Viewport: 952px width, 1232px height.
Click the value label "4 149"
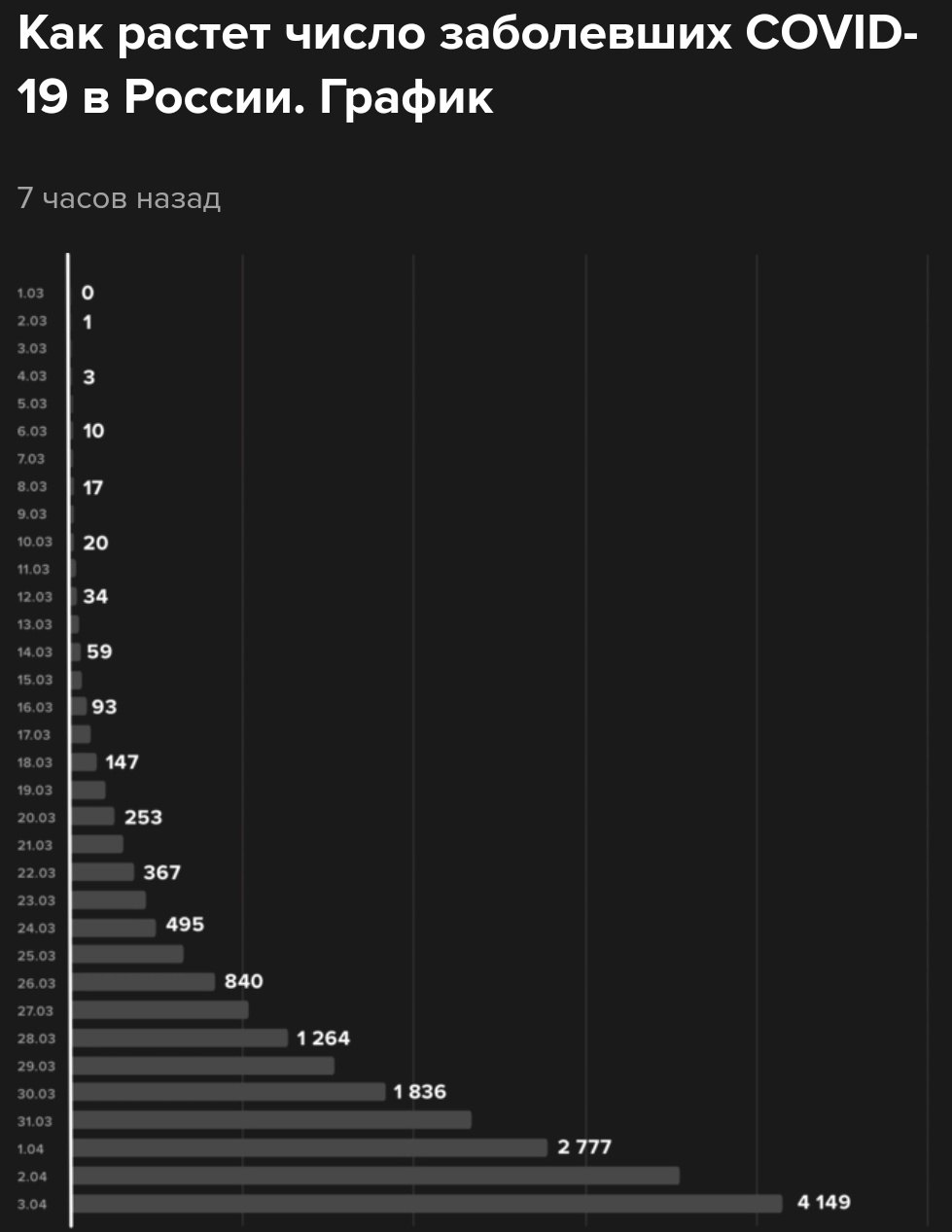pos(824,1203)
